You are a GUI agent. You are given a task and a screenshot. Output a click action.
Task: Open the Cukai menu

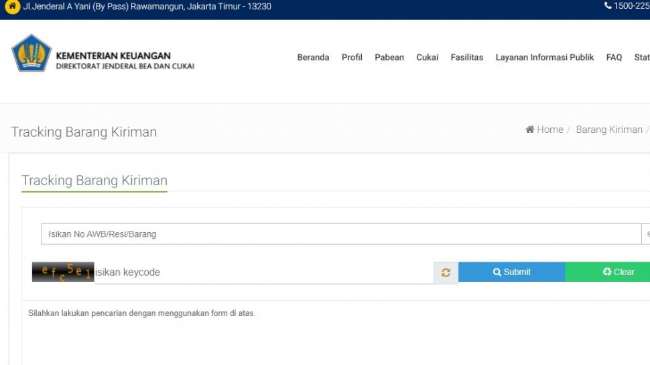pos(427,57)
